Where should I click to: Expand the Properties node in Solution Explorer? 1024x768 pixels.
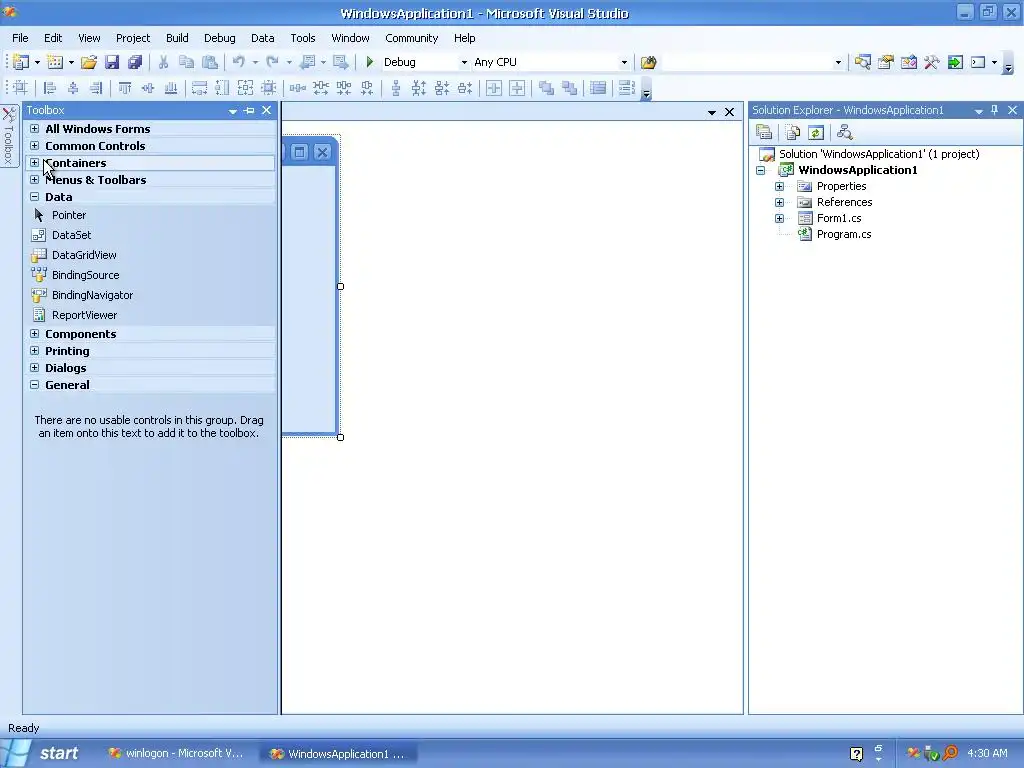click(x=779, y=186)
